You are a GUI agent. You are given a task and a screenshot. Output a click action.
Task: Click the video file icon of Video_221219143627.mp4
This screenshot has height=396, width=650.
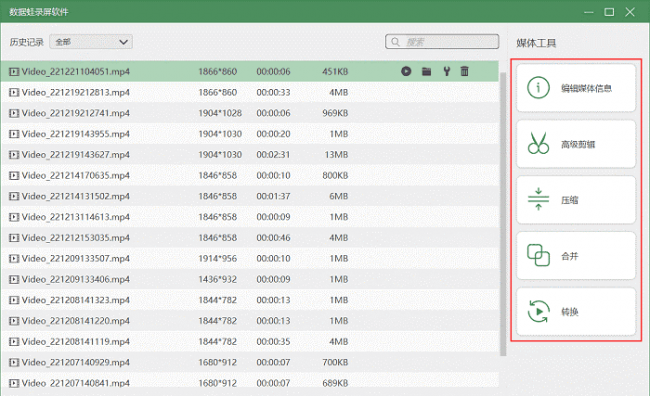pos(14,155)
